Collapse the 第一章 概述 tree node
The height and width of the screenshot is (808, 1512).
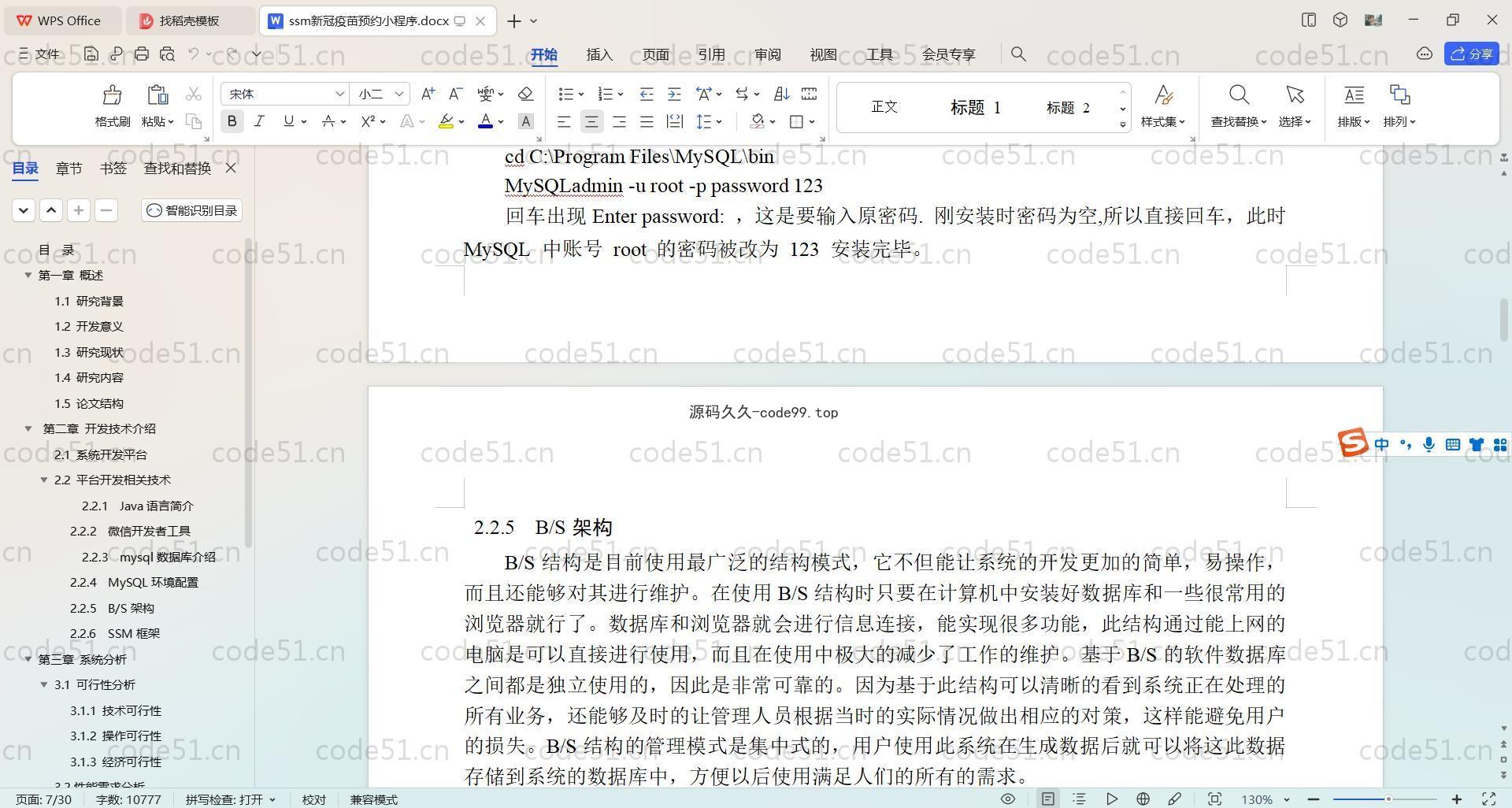tap(28, 275)
